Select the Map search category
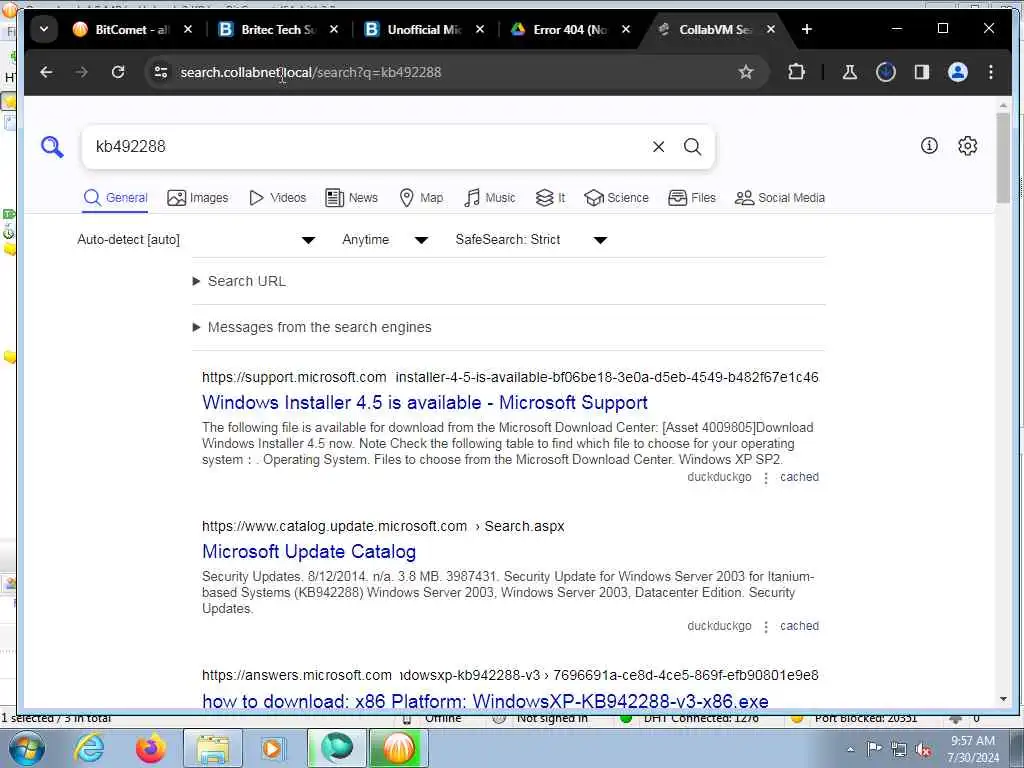The image size is (1024, 768). point(421,198)
